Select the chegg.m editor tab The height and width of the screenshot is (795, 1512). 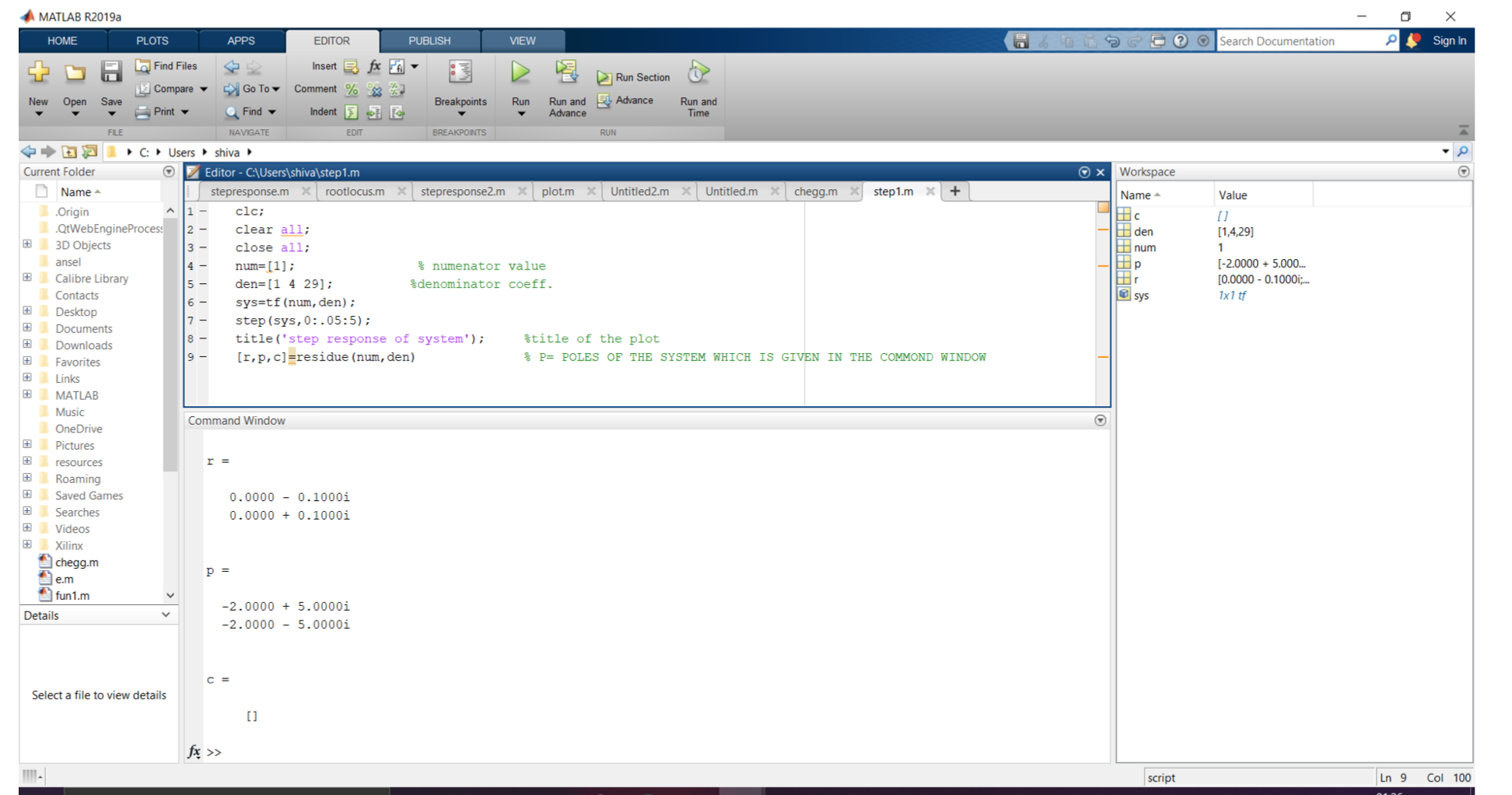[817, 191]
